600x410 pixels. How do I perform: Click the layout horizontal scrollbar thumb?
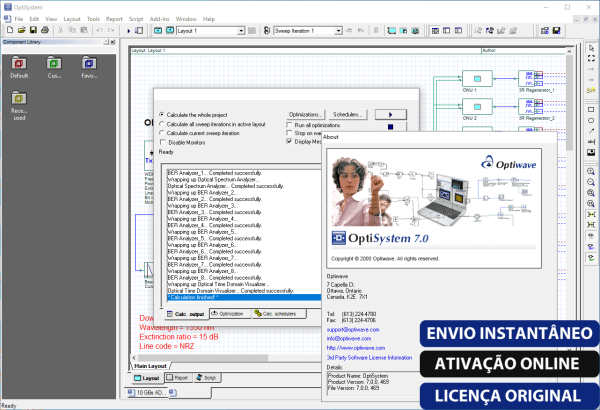tap(203, 358)
